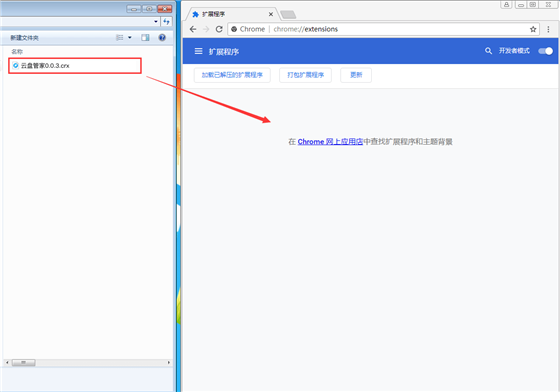Select the extensions tab

coord(232,14)
